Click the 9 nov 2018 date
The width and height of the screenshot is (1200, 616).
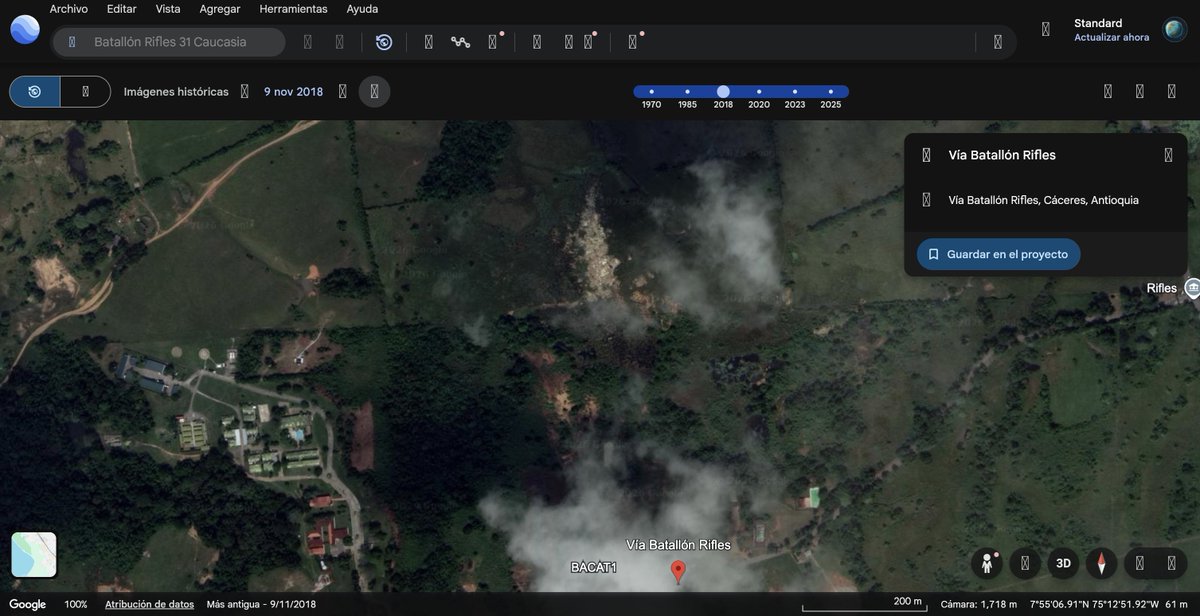[x=293, y=91]
